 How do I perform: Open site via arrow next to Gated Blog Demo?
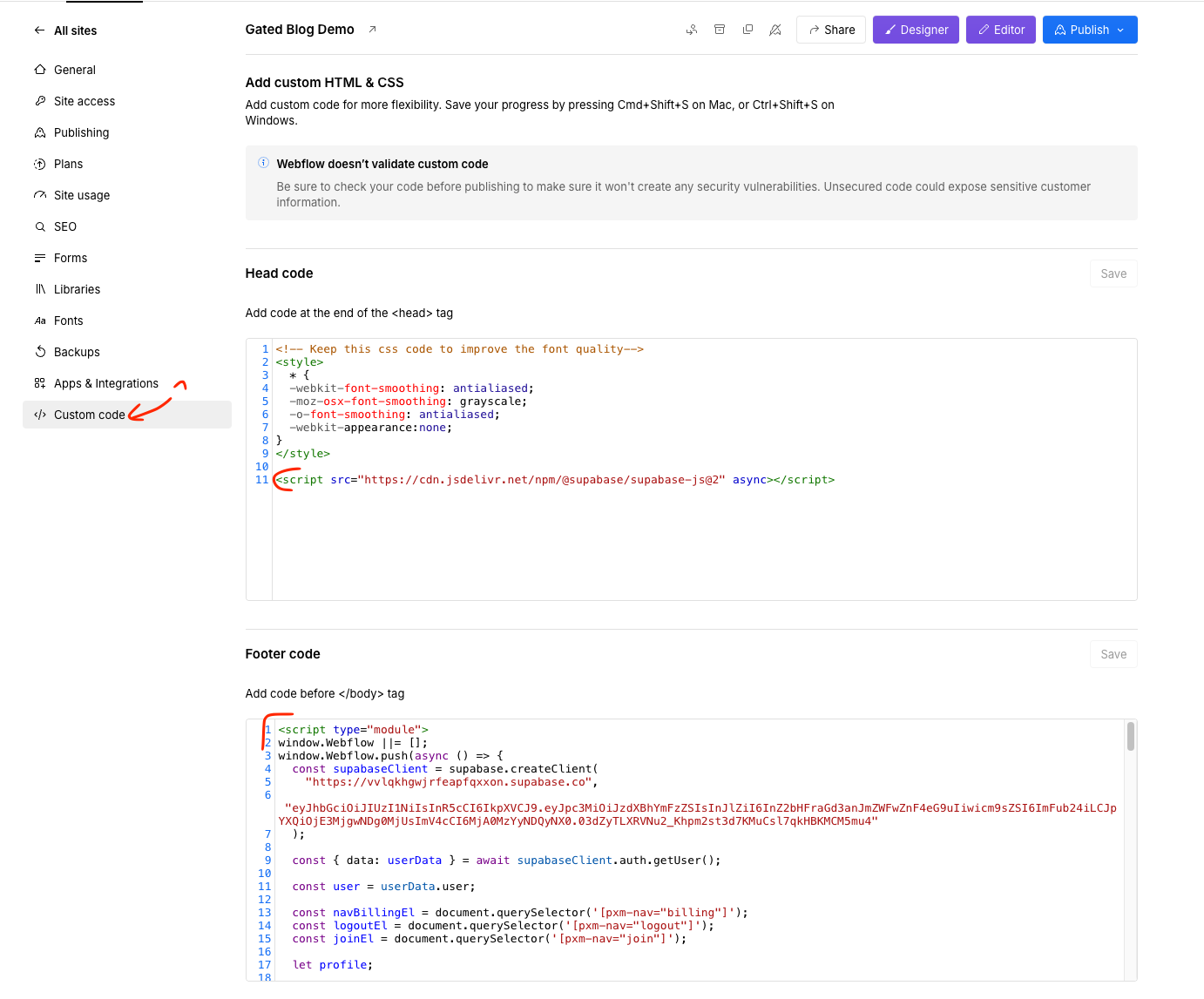pos(372,30)
